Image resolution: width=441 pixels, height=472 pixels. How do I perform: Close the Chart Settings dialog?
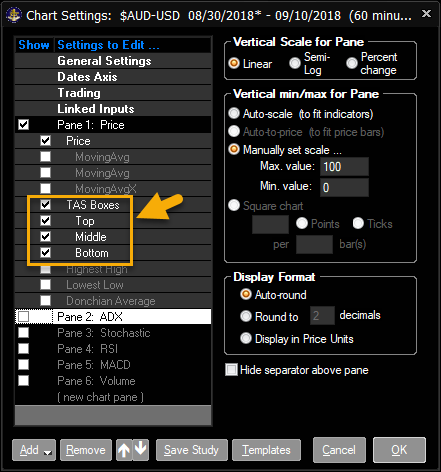[426, 14]
